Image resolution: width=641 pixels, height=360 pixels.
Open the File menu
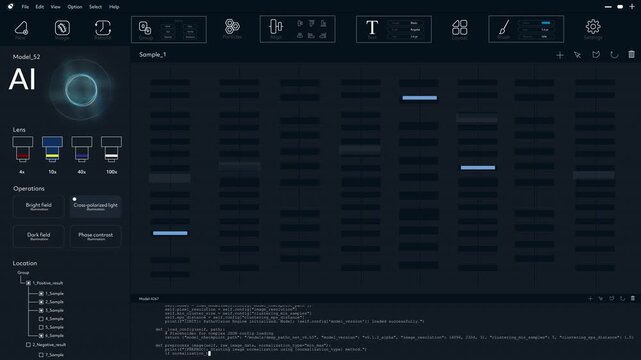pyautogui.click(x=25, y=7)
